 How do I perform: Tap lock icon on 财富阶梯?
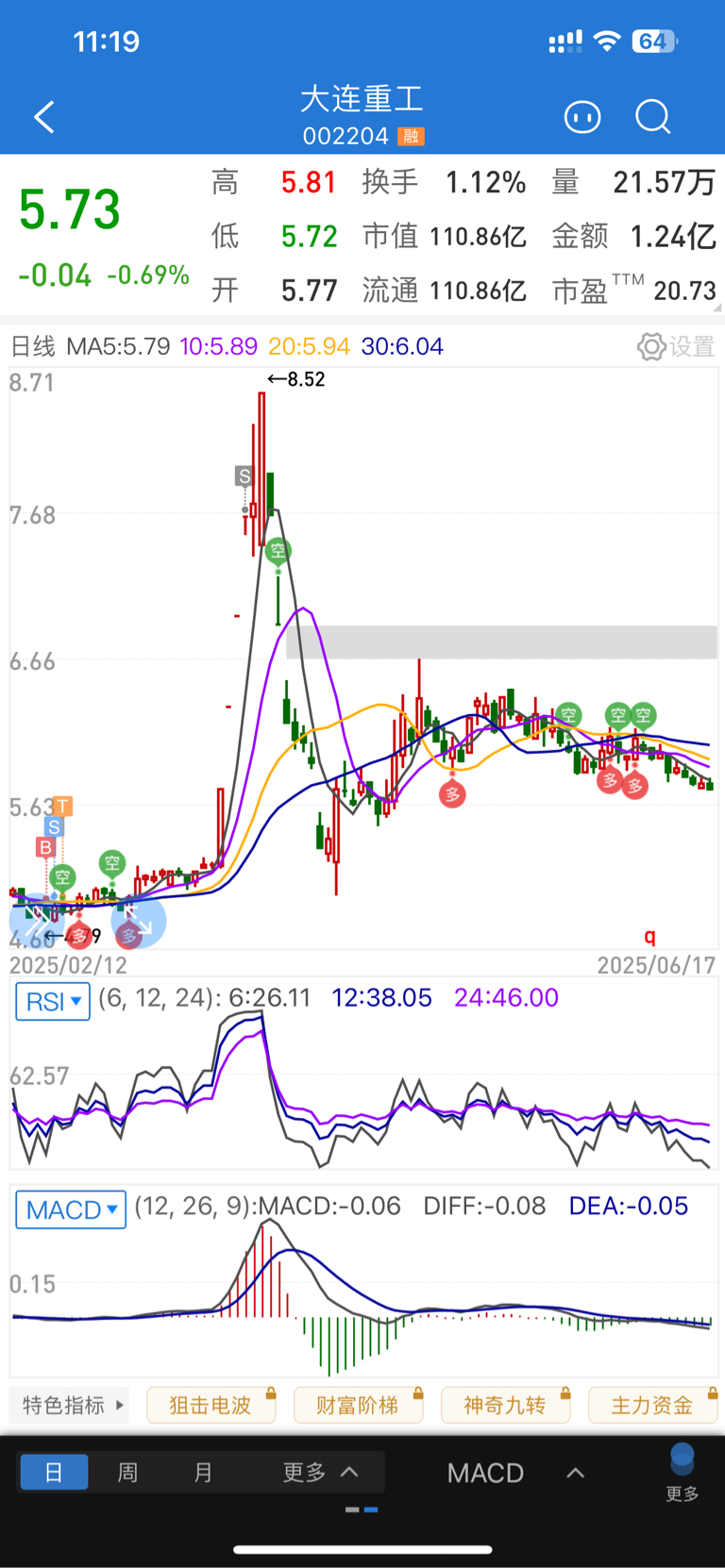pyautogui.click(x=418, y=1393)
